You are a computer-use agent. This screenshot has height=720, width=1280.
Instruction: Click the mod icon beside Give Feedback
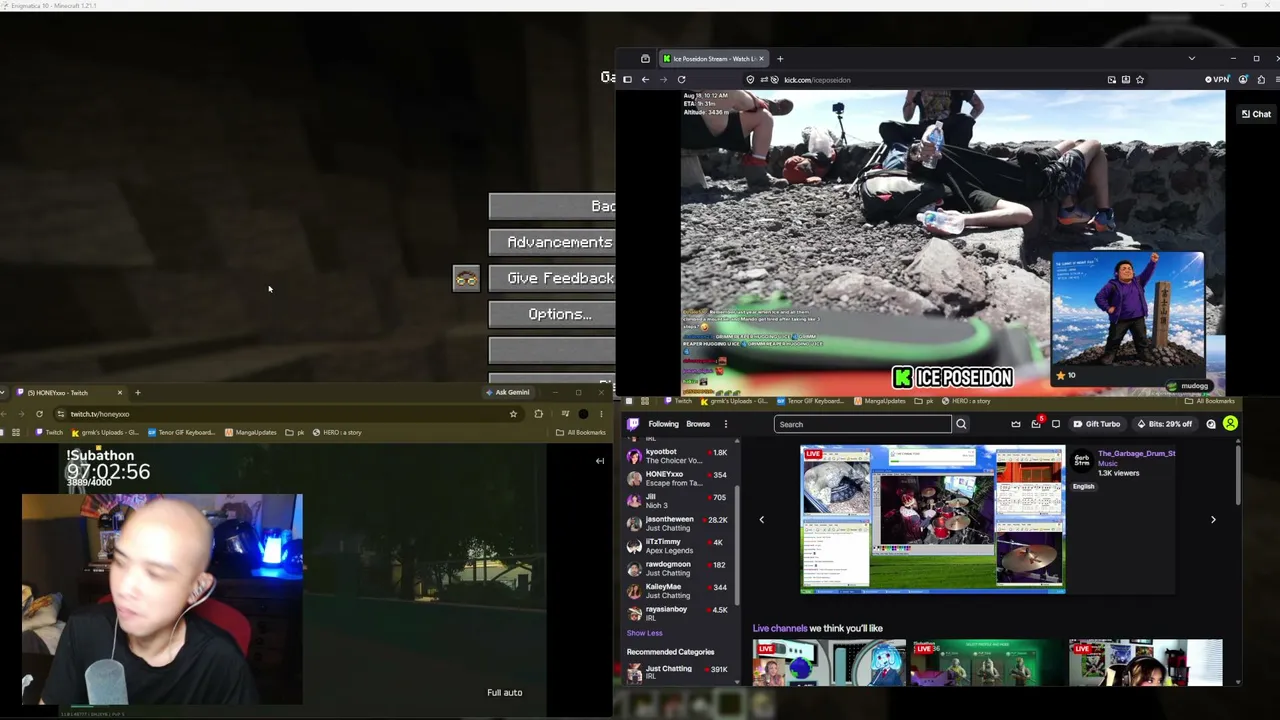466,278
